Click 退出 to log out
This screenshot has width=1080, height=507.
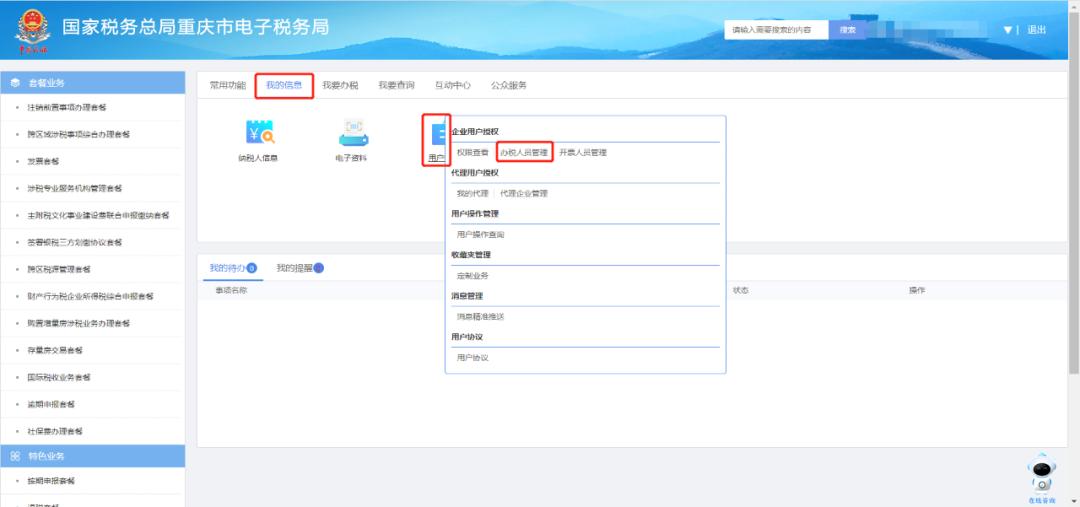click(x=1036, y=30)
